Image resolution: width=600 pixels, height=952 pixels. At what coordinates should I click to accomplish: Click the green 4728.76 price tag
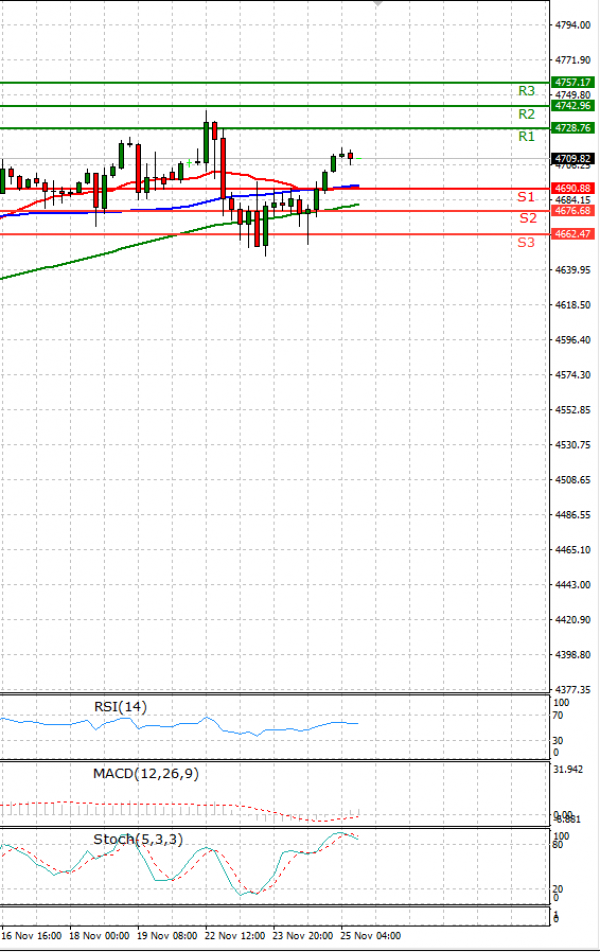572,128
